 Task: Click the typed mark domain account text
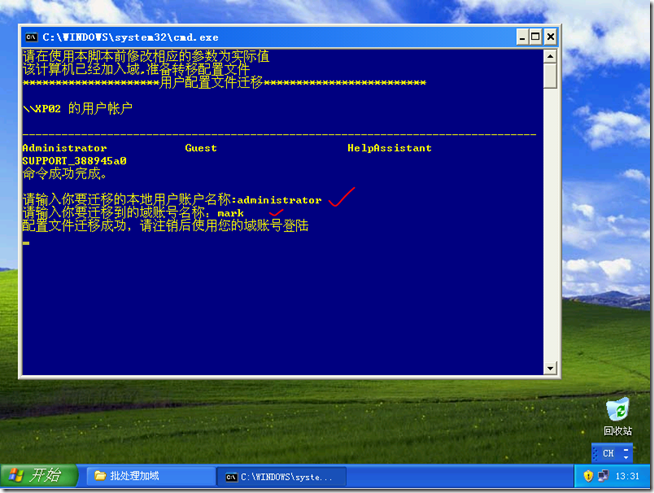point(231,214)
